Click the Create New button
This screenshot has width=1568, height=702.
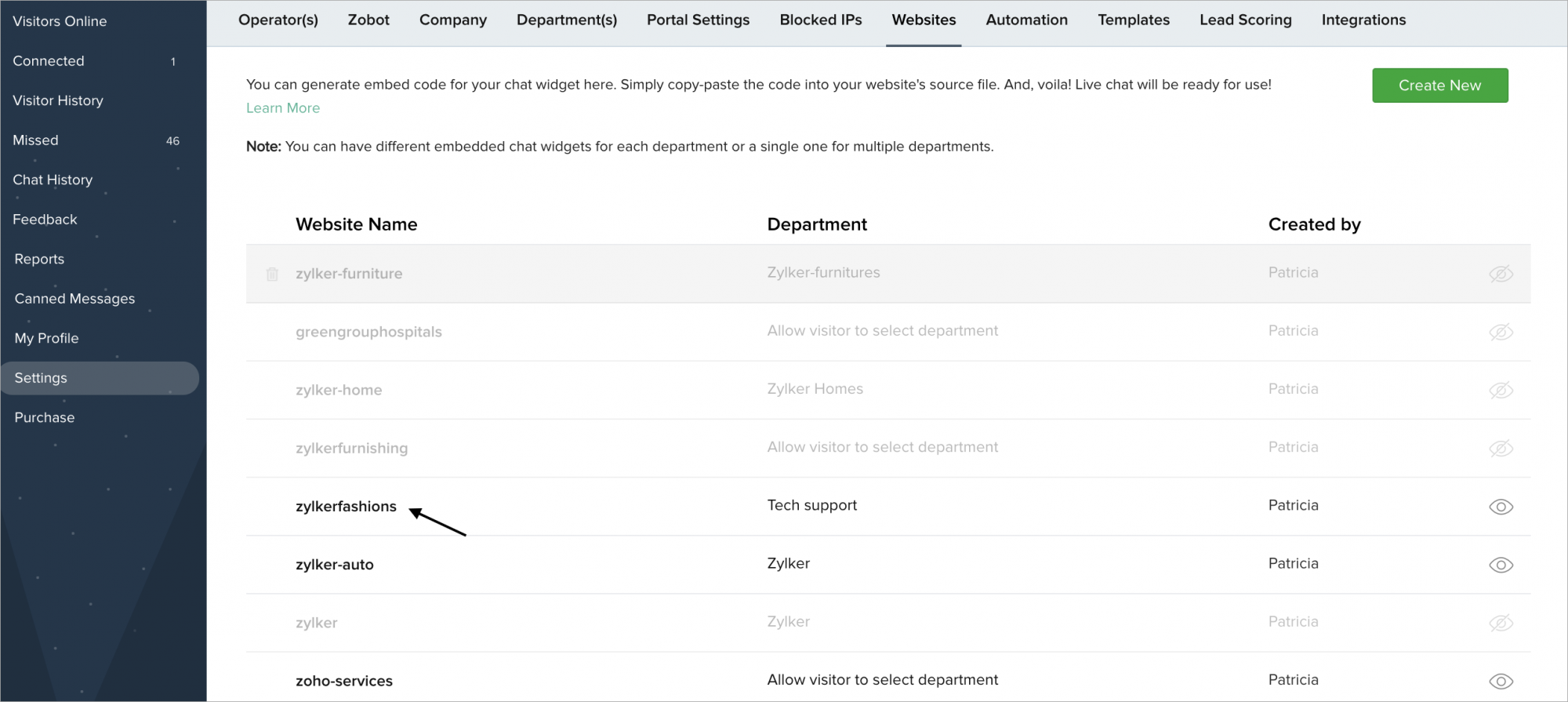click(x=1439, y=85)
